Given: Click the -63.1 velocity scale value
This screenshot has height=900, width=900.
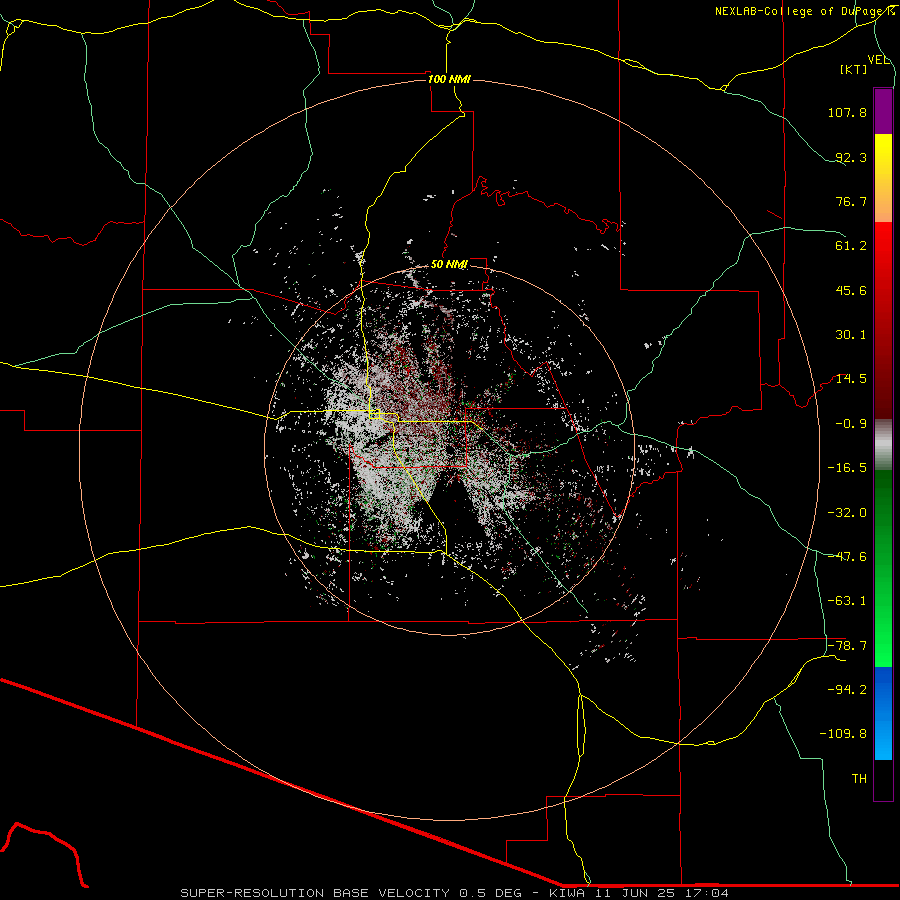Looking at the screenshot, I should 847,601.
